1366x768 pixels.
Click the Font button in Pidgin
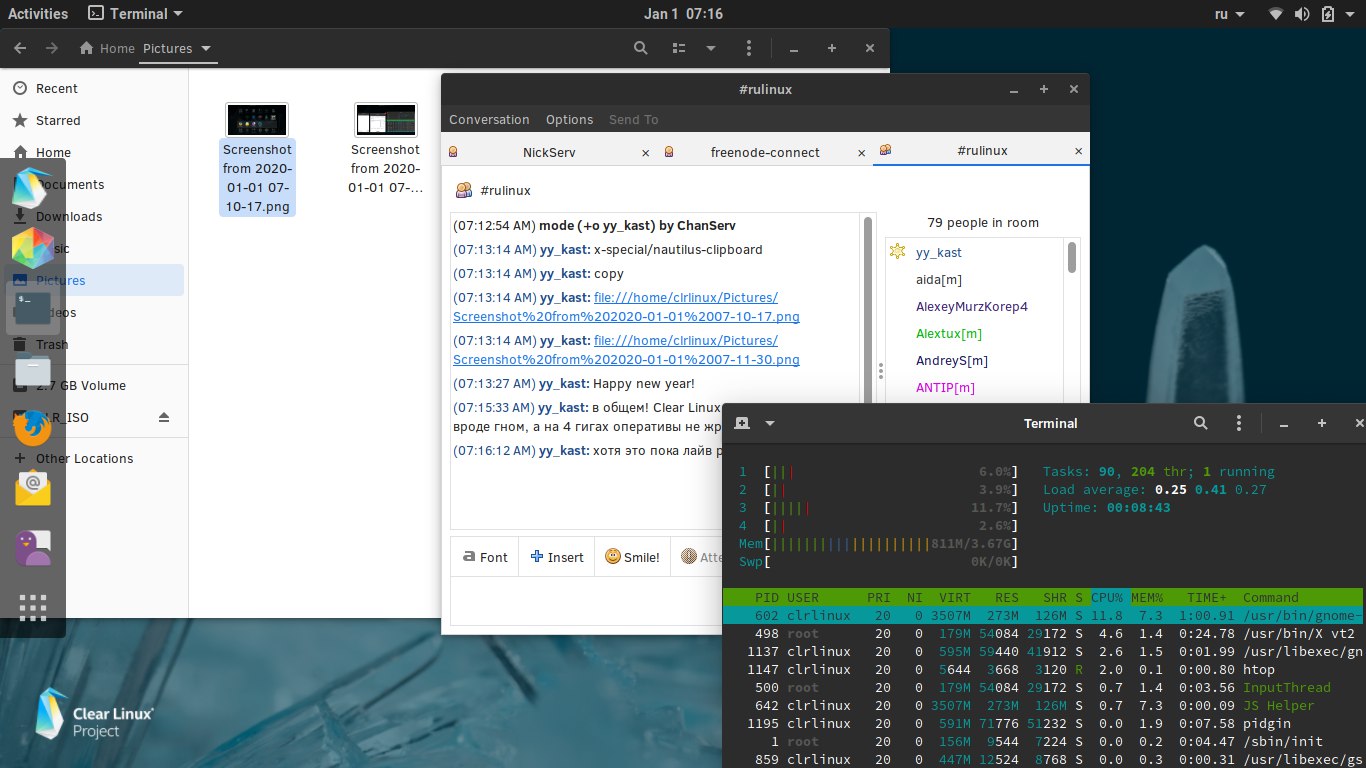click(x=484, y=557)
